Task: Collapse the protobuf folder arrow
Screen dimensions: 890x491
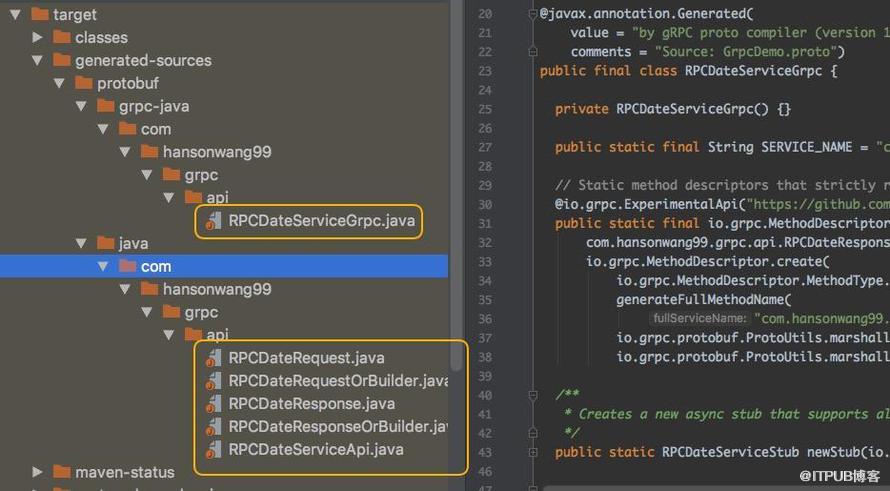Action: pyautogui.click(x=59, y=83)
